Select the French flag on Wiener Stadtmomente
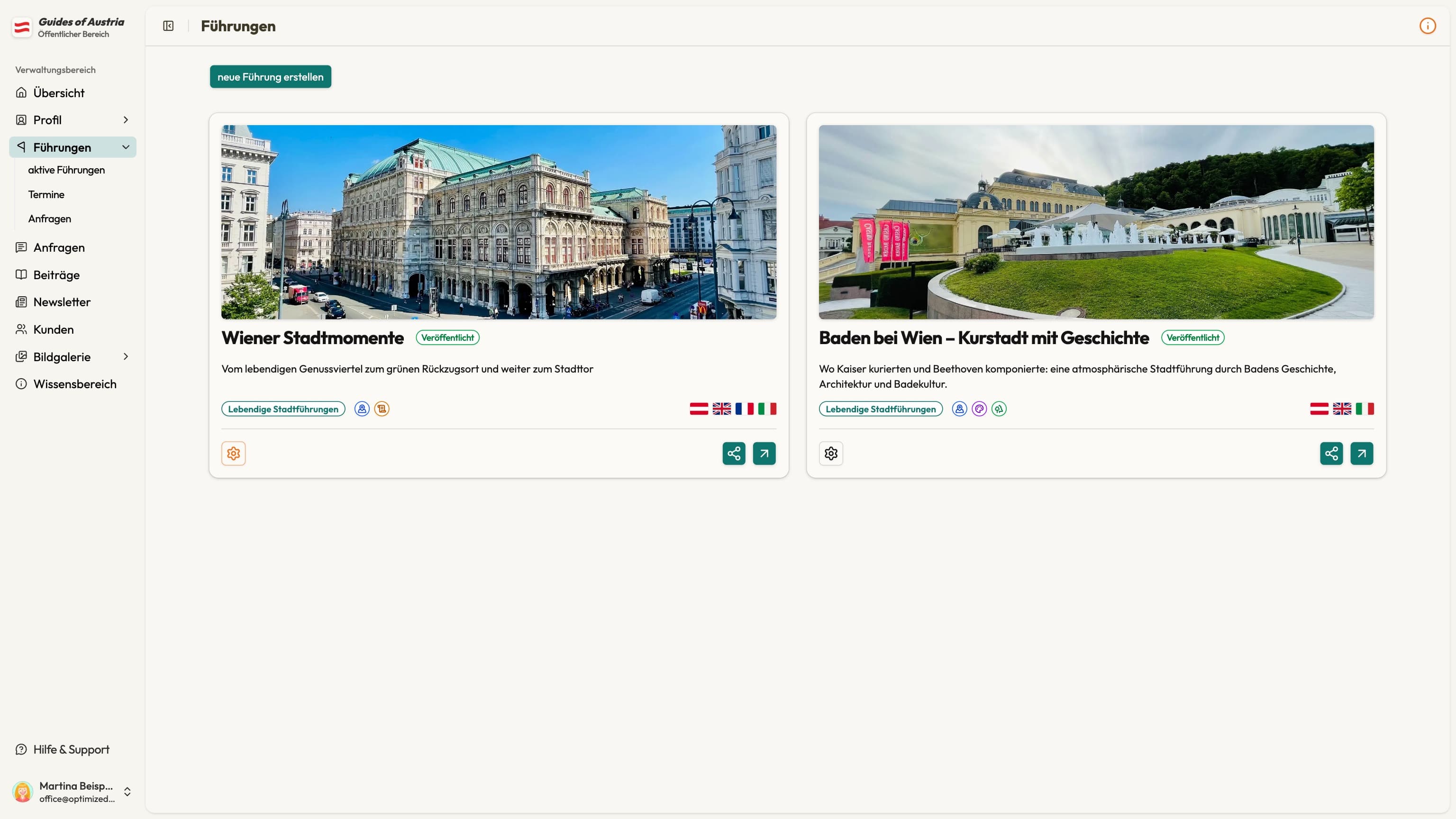 (745, 409)
